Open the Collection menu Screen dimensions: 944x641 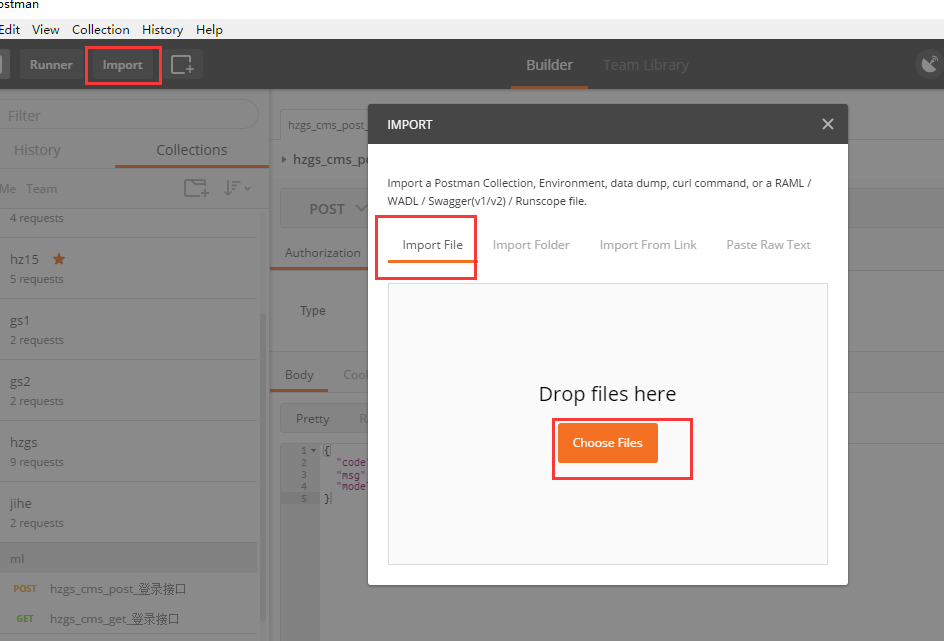click(x=101, y=29)
